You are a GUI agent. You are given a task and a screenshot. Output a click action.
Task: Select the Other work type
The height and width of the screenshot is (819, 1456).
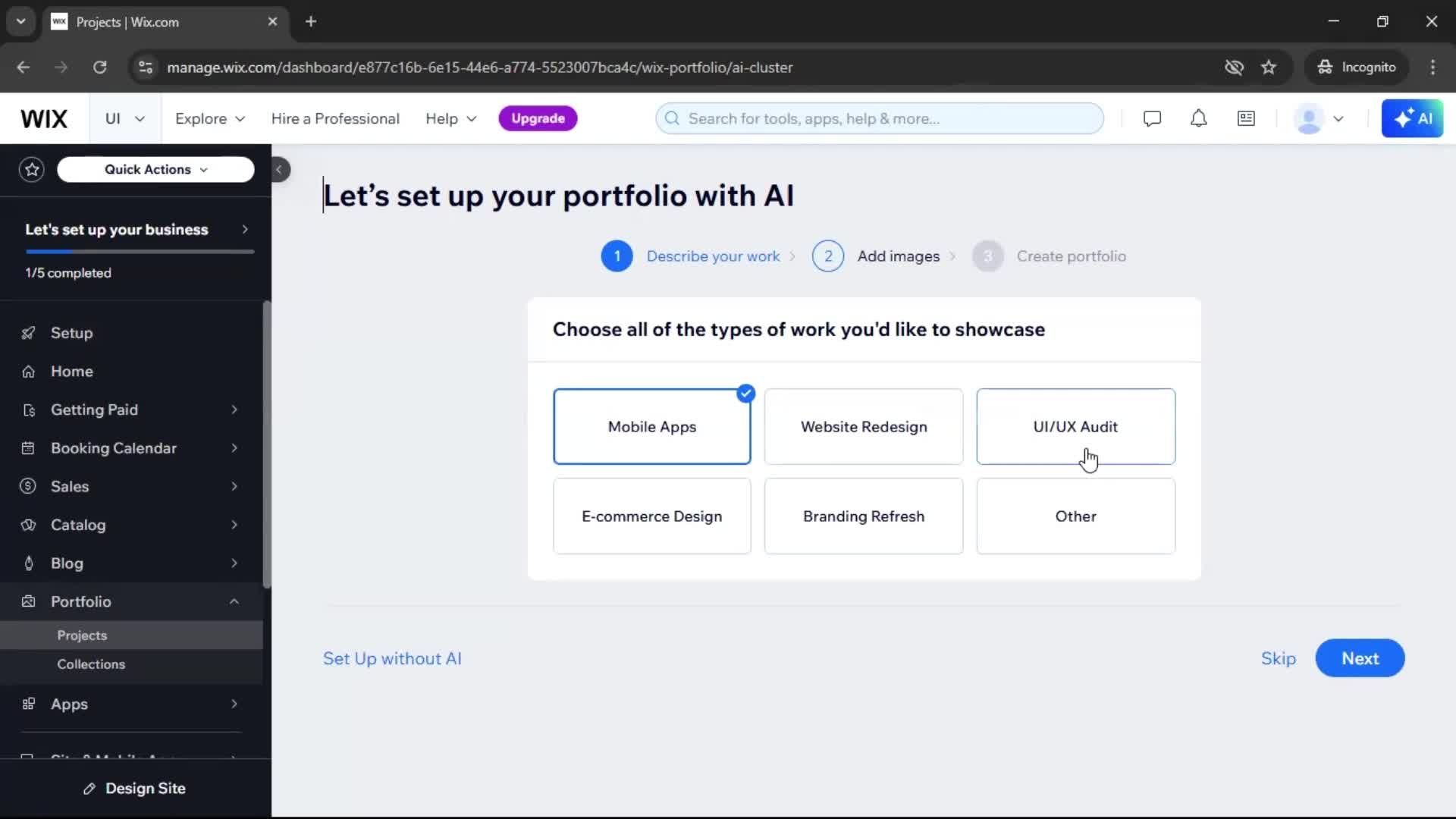point(1075,516)
